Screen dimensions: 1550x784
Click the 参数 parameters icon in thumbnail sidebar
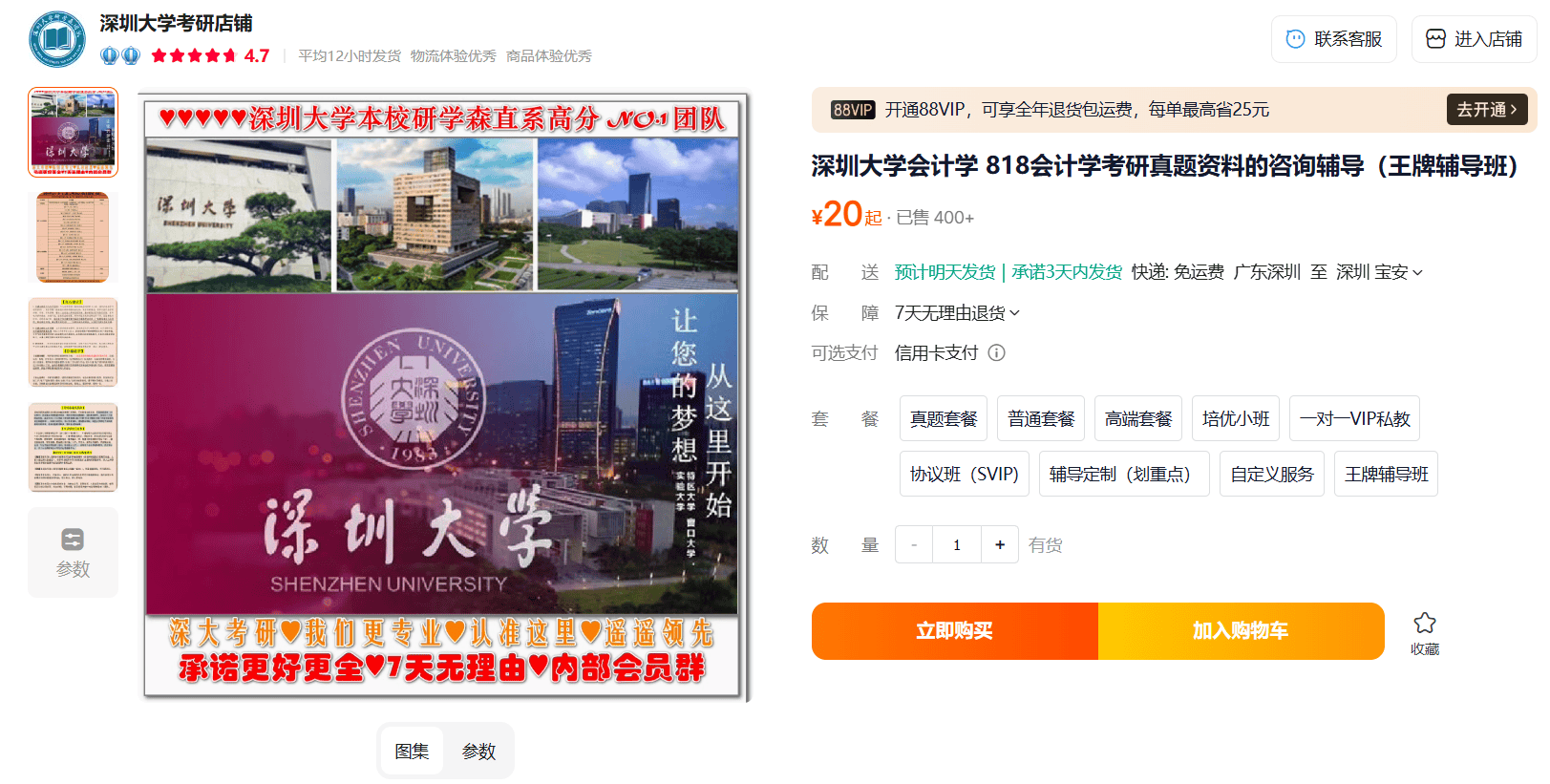coord(73,540)
